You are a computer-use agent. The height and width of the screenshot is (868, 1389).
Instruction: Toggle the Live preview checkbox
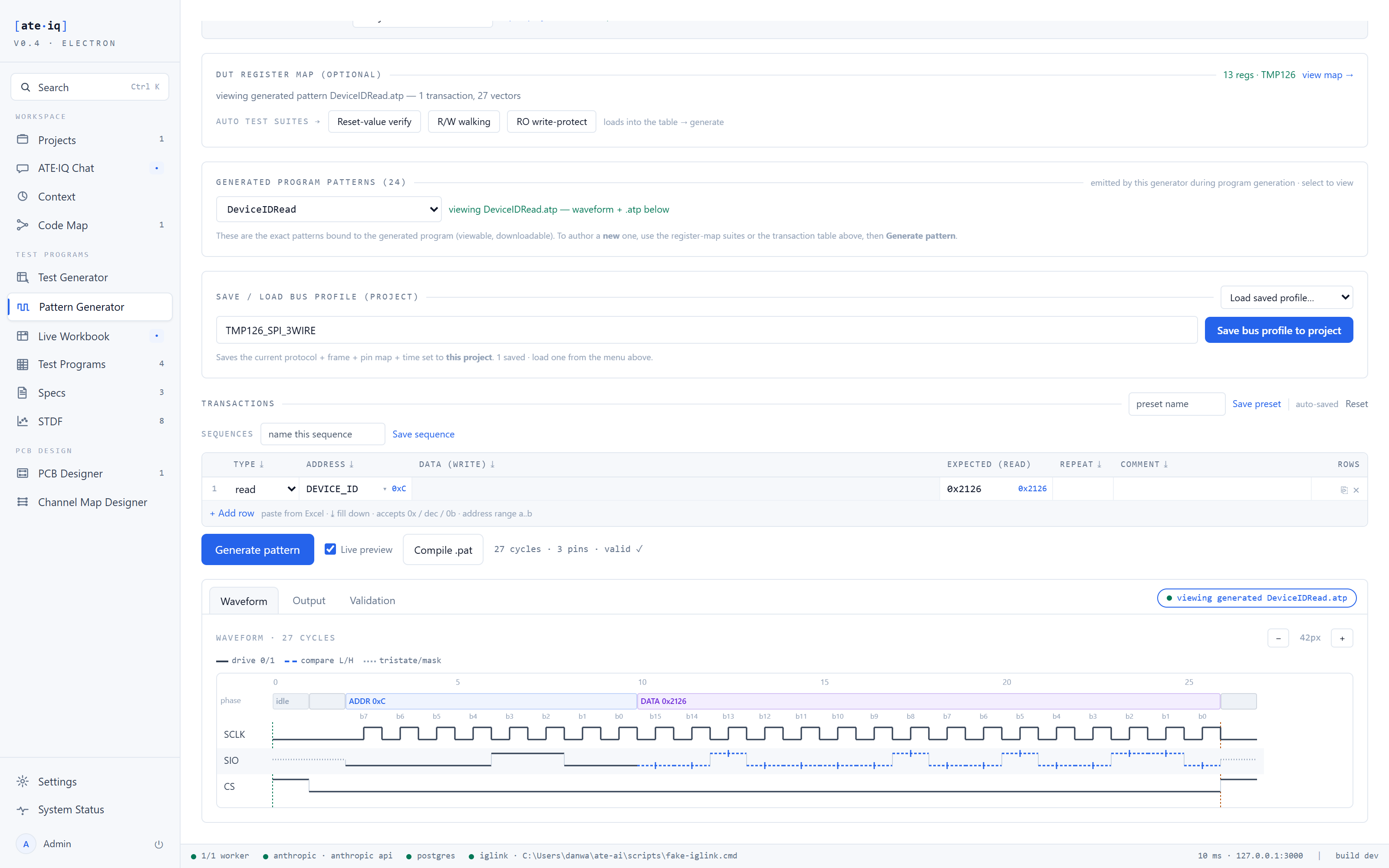coord(330,549)
